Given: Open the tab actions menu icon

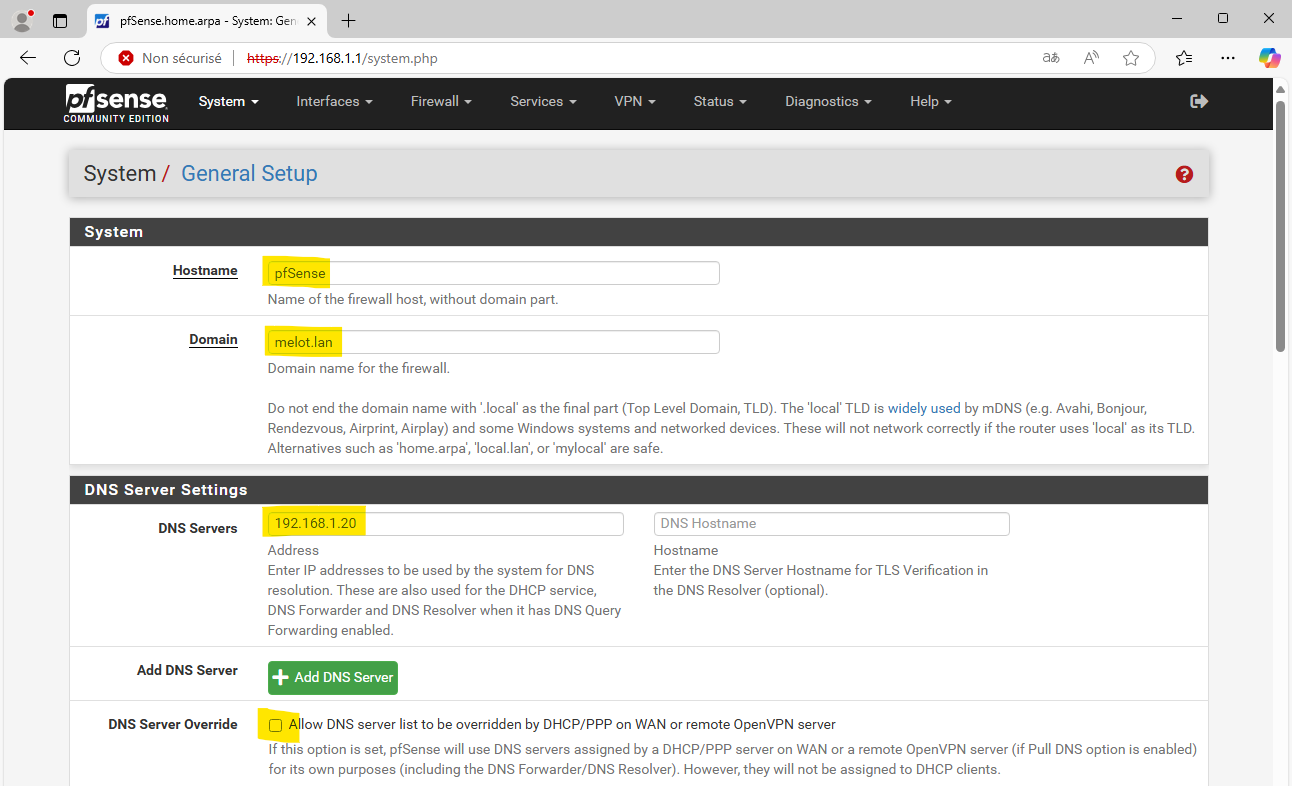Looking at the screenshot, I should click(60, 20).
